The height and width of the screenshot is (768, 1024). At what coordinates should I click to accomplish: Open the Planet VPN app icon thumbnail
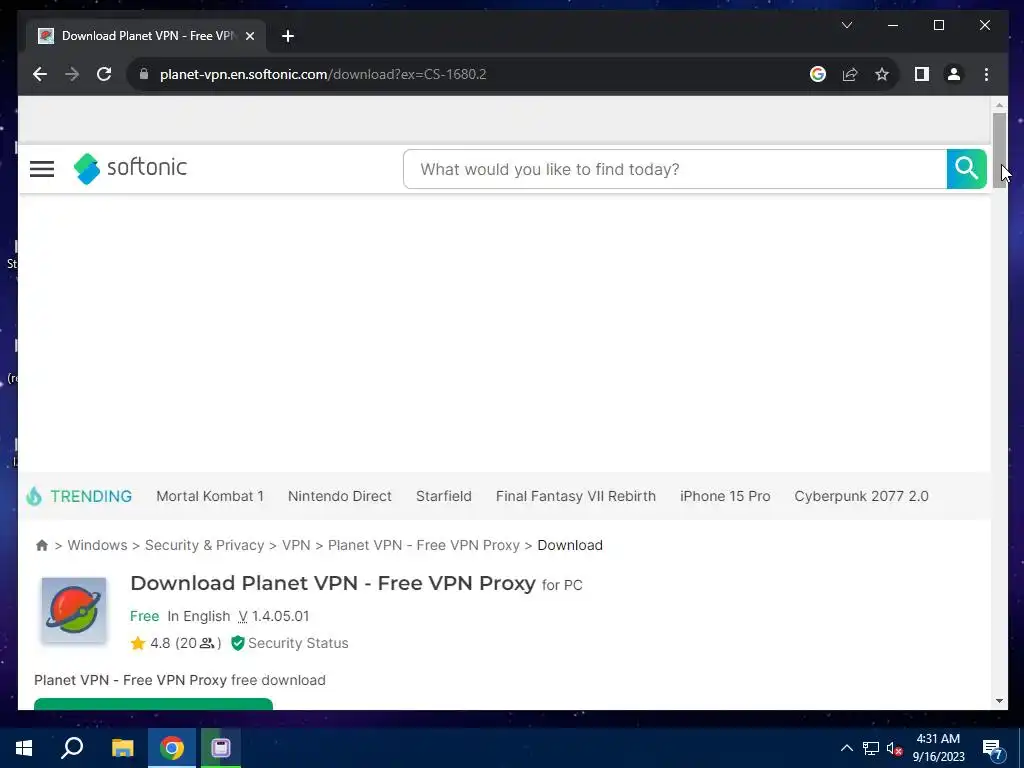[74, 610]
